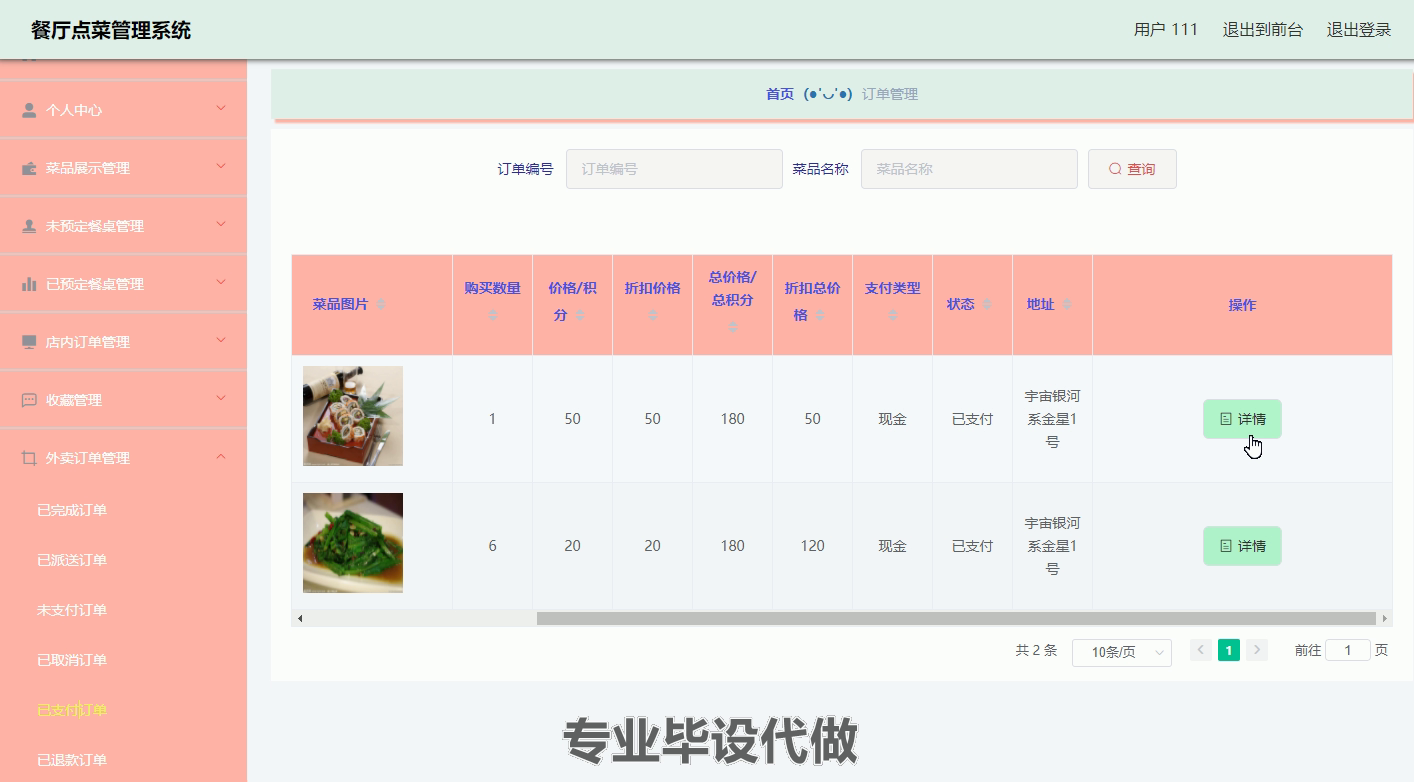Click the chat bubble icon beside 收藏管理
The image size is (1414, 782).
pyautogui.click(x=29, y=400)
